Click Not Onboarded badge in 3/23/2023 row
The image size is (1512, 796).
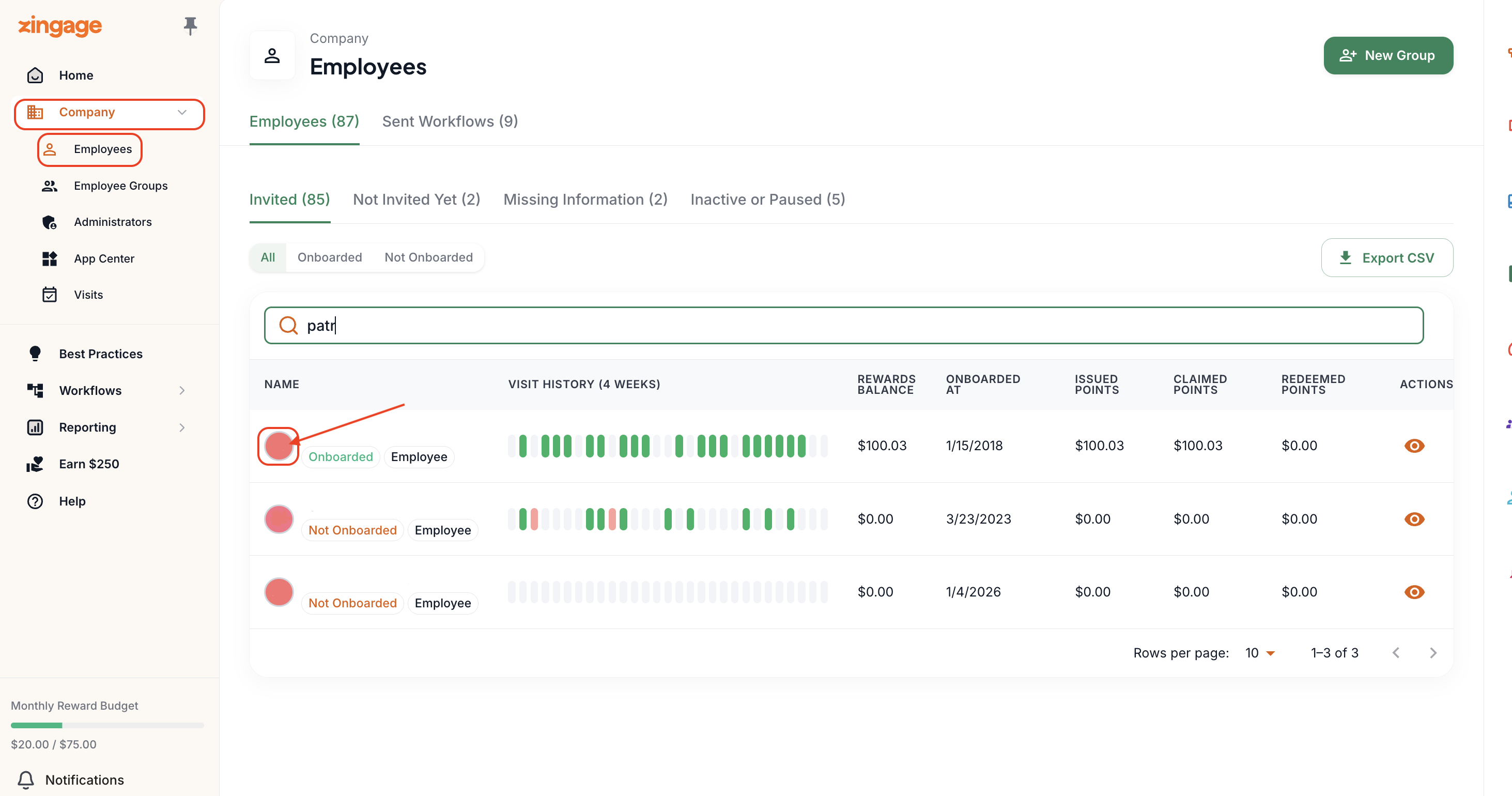click(352, 530)
